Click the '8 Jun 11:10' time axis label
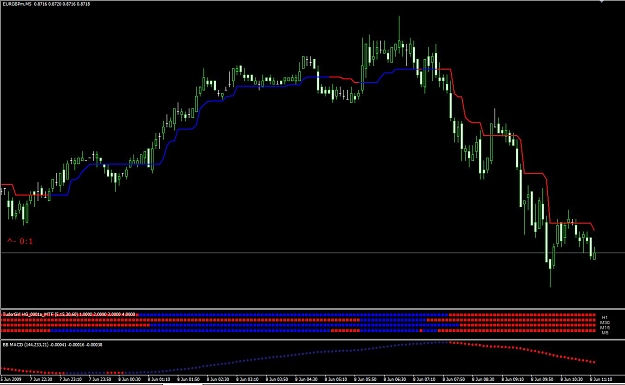625x385 pixels. 601,379
